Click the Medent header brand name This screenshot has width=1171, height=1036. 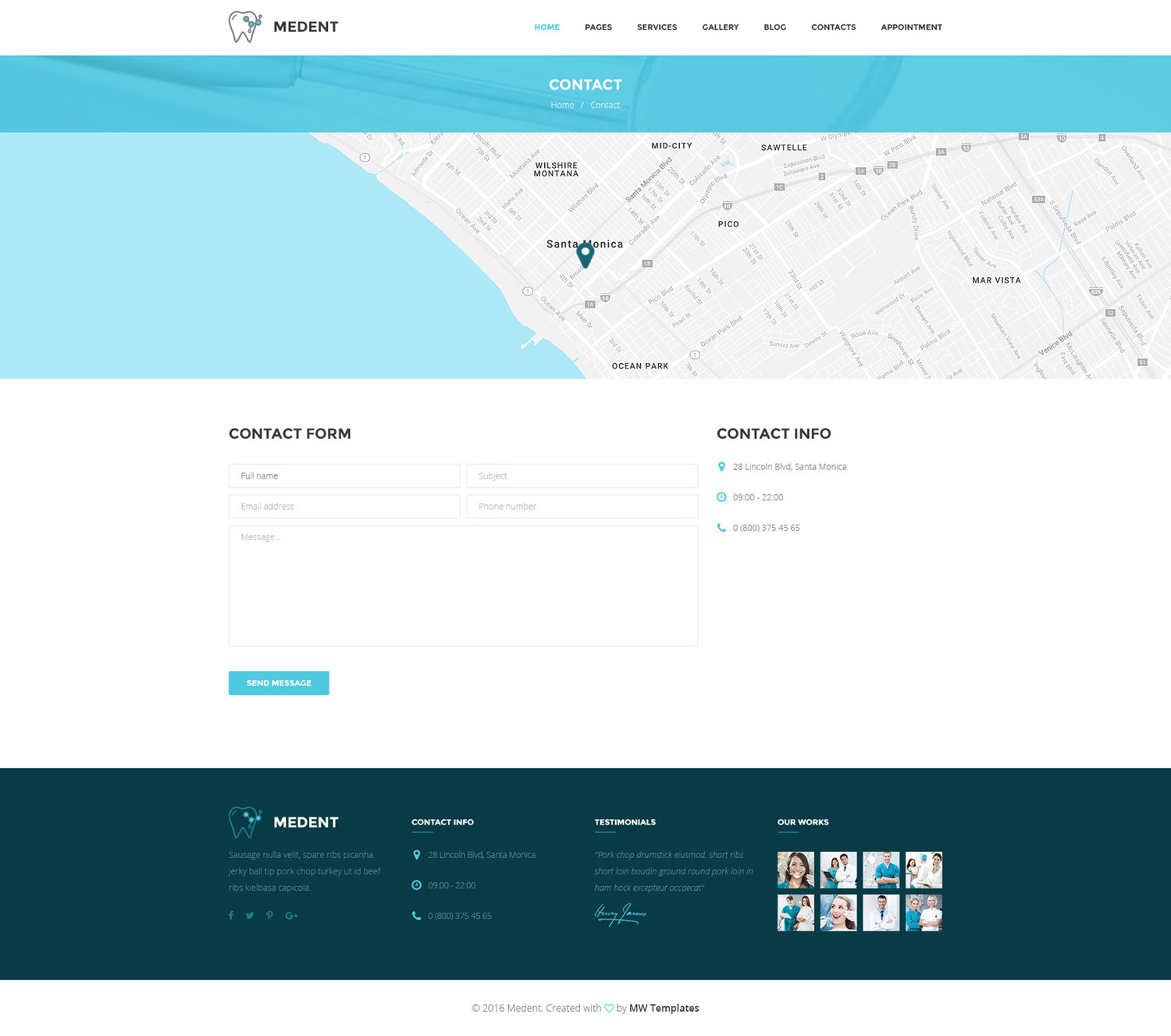point(306,27)
